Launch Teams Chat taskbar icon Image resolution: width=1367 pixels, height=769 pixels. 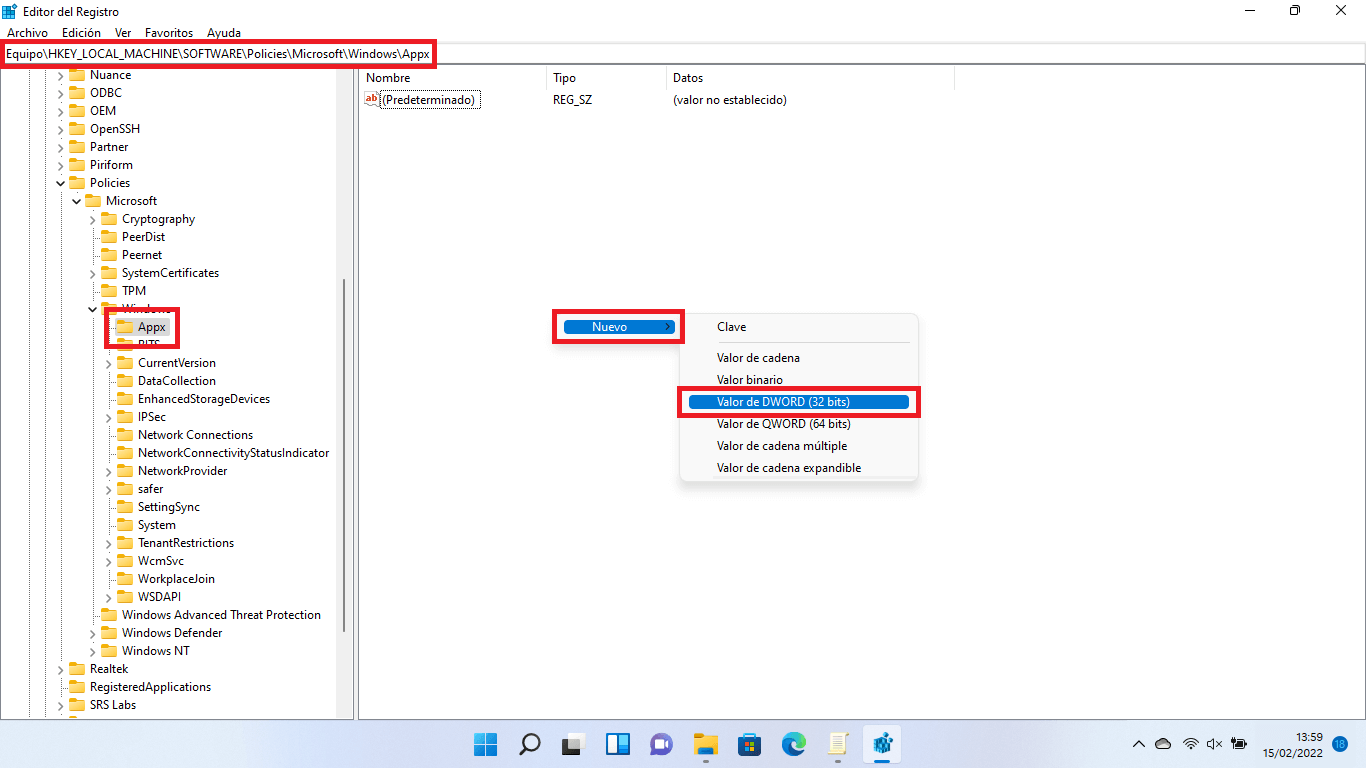tap(661, 744)
